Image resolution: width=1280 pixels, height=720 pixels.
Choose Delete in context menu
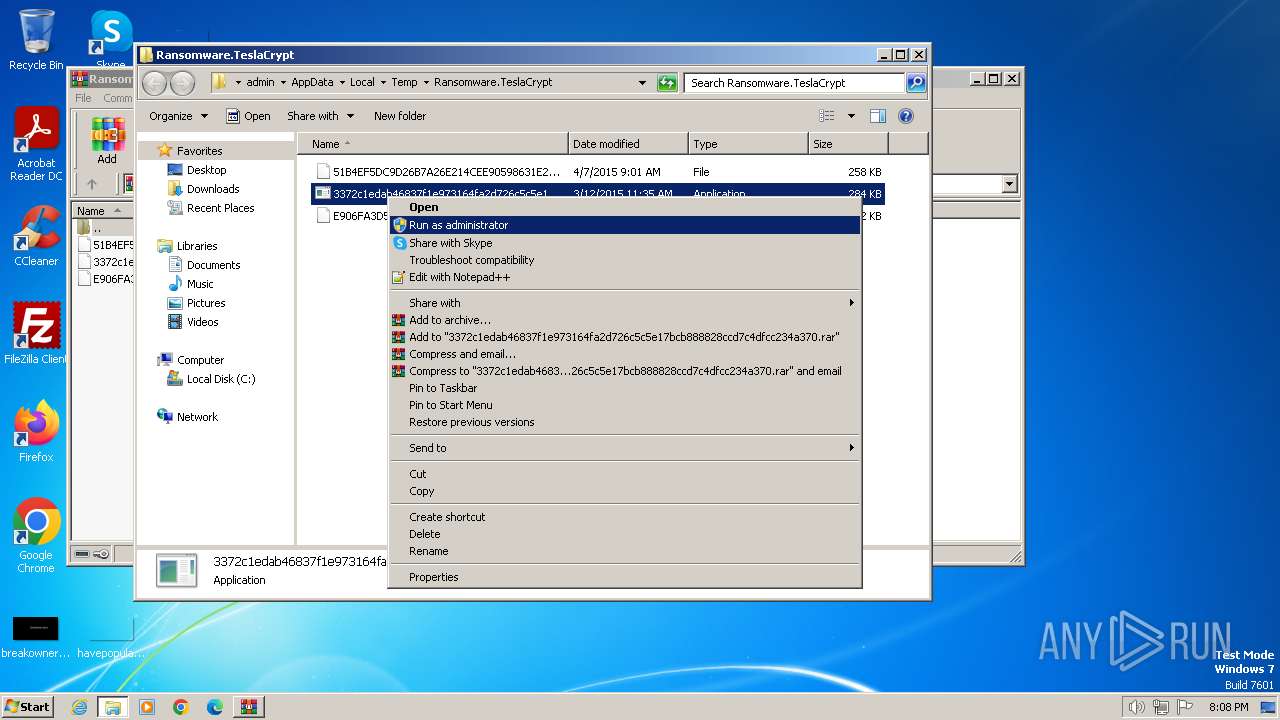click(x=624, y=534)
